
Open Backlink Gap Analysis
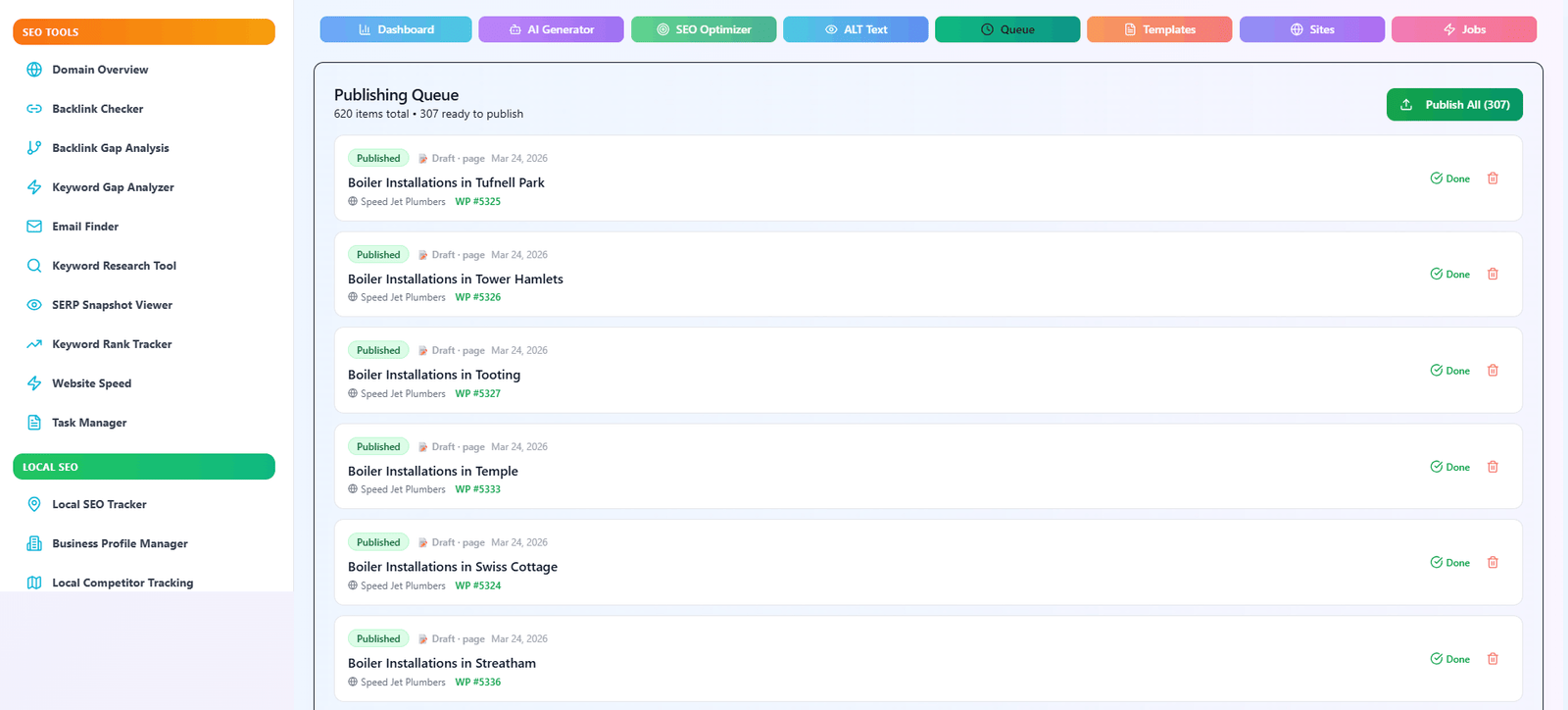pyautogui.click(x=110, y=148)
